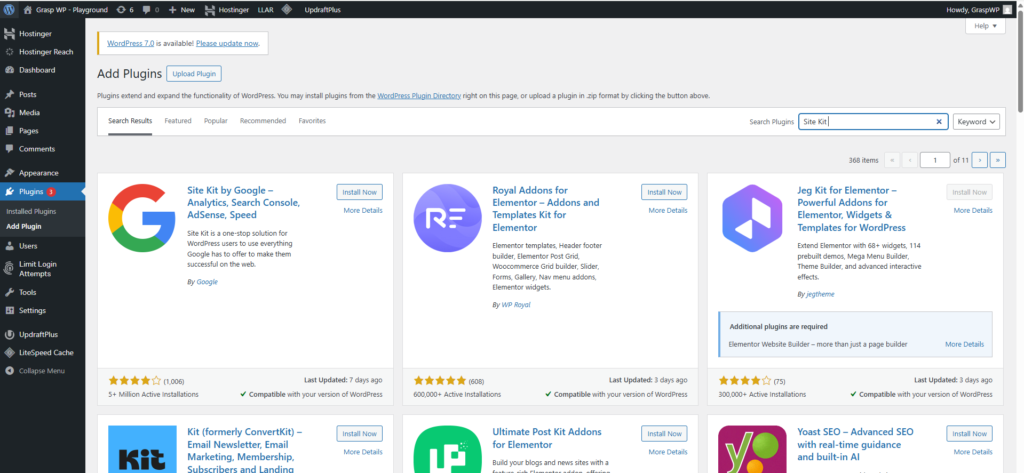Open the Google author link

(207, 282)
